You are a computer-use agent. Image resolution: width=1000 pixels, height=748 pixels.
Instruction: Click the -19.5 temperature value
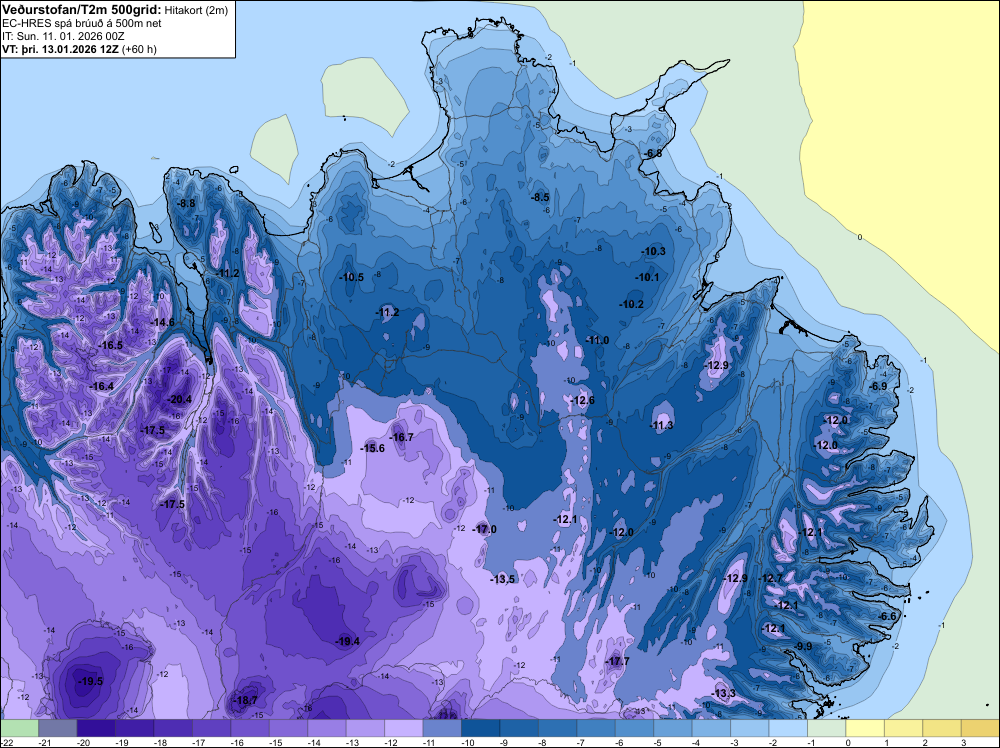click(90, 681)
